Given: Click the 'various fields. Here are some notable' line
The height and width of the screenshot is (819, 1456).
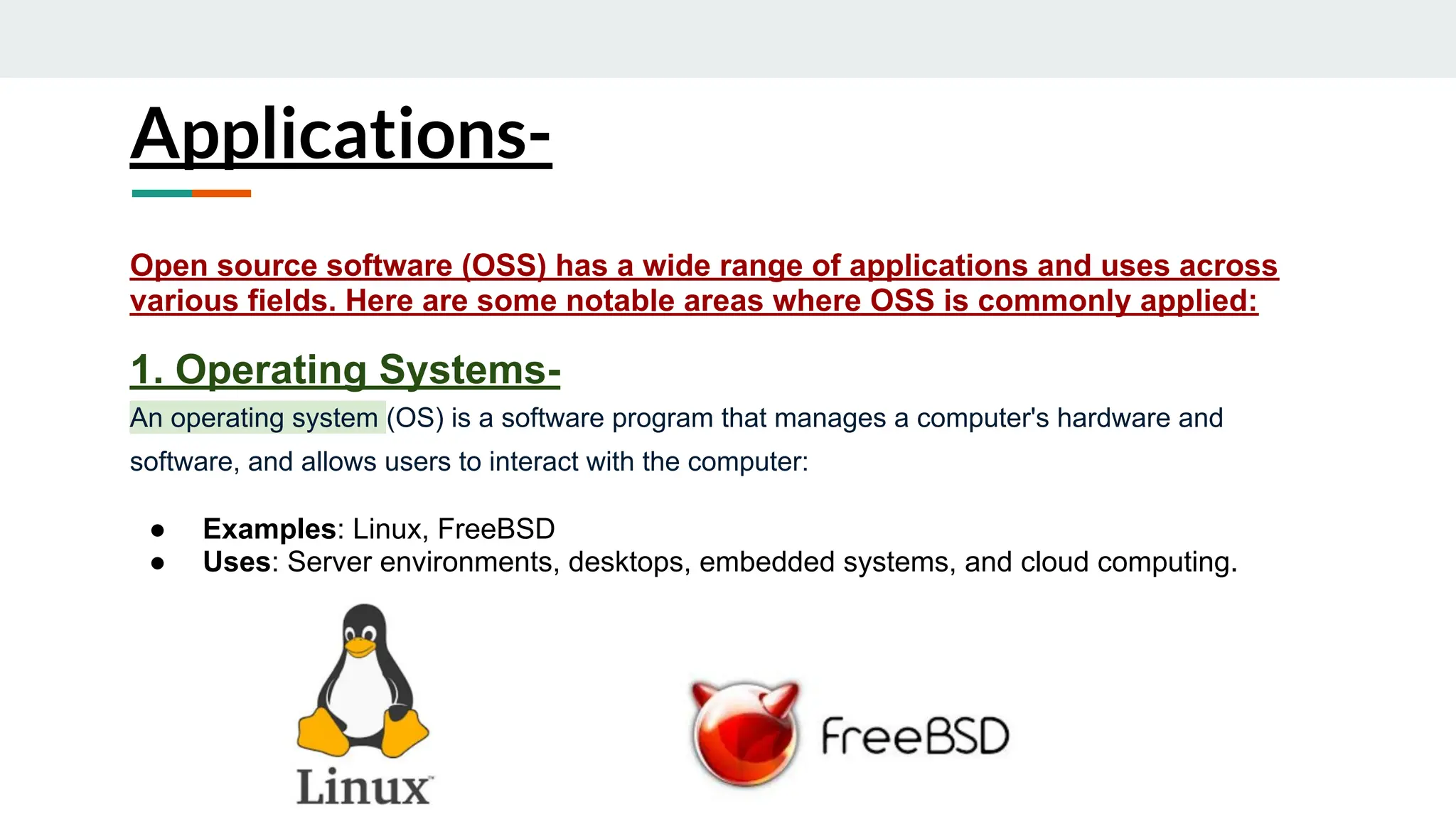Looking at the screenshot, I should tap(694, 301).
